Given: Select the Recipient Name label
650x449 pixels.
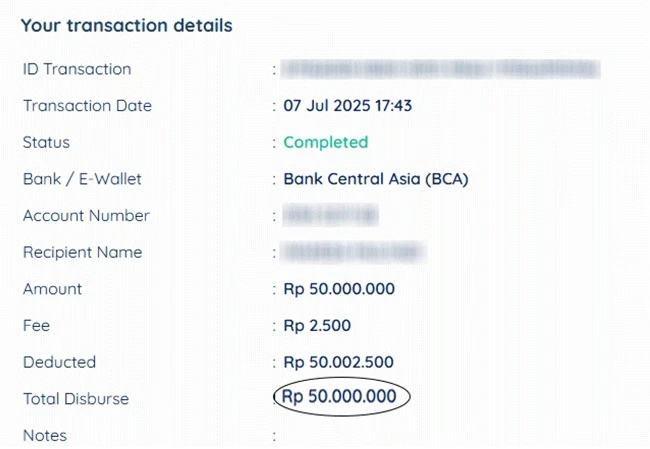Looking at the screenshot, I should [x=82, y=252].
